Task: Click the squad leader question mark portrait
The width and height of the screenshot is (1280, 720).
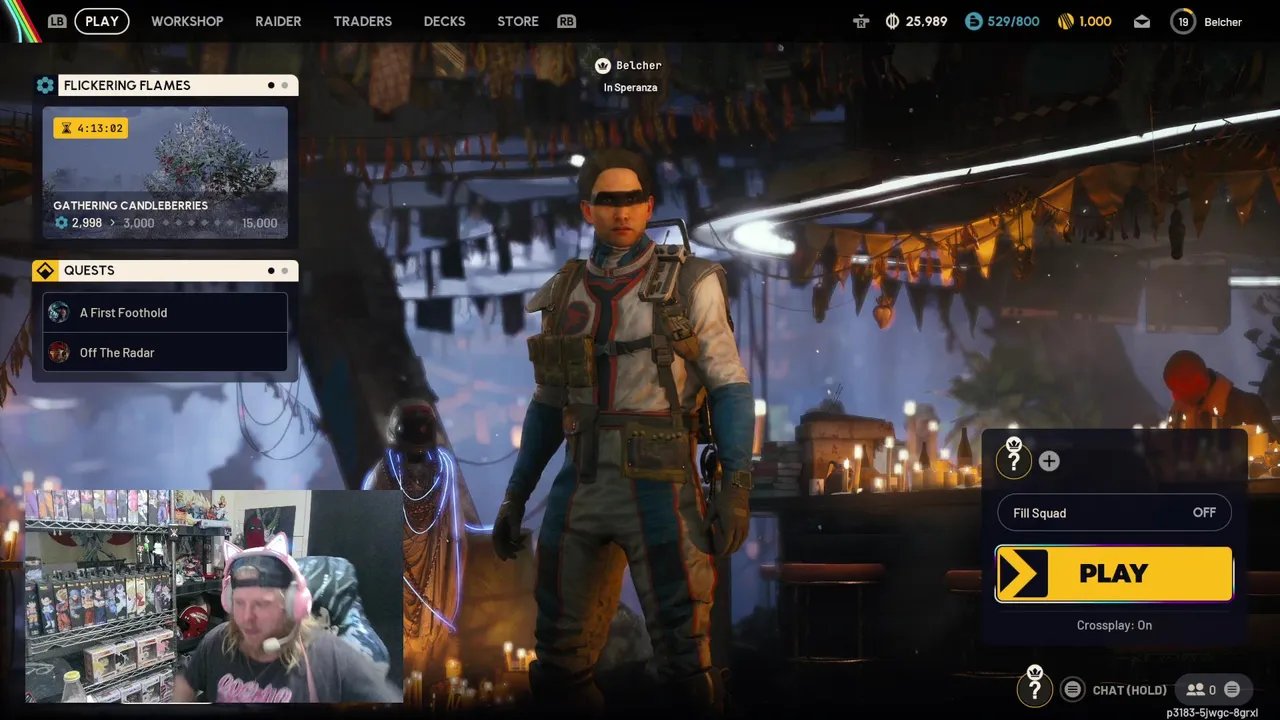Action: pyautogui.click(x=1013, y=460)
